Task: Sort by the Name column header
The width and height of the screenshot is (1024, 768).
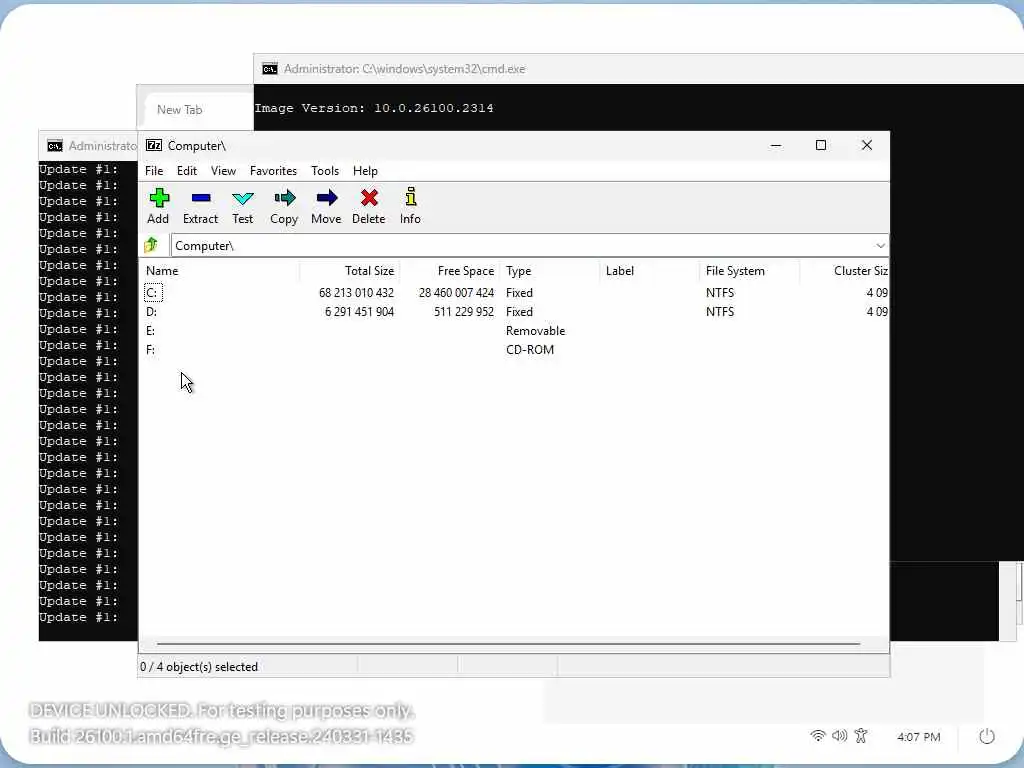Action: tap(220, 270)
